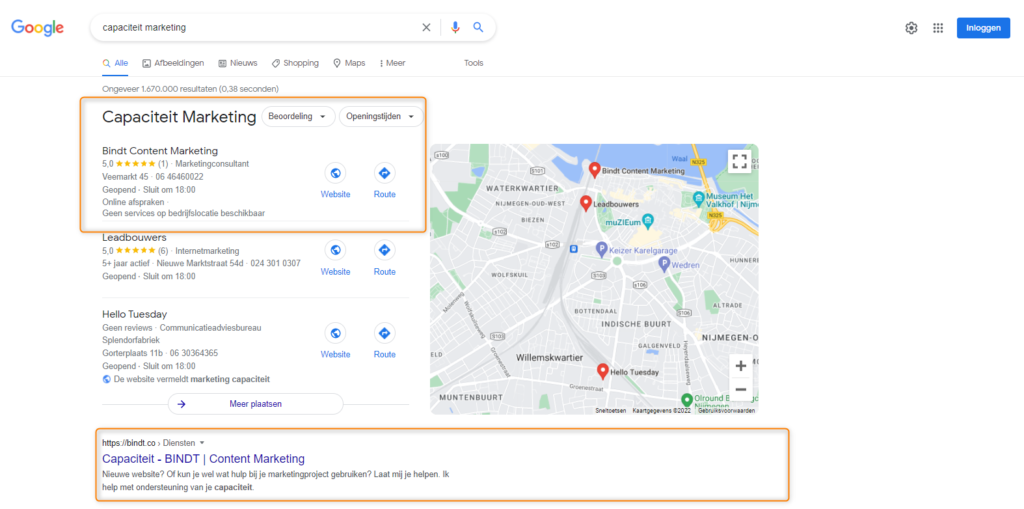
Task: Click the Bindt Content Marketing map pin
Action: (x=594, y=170)
